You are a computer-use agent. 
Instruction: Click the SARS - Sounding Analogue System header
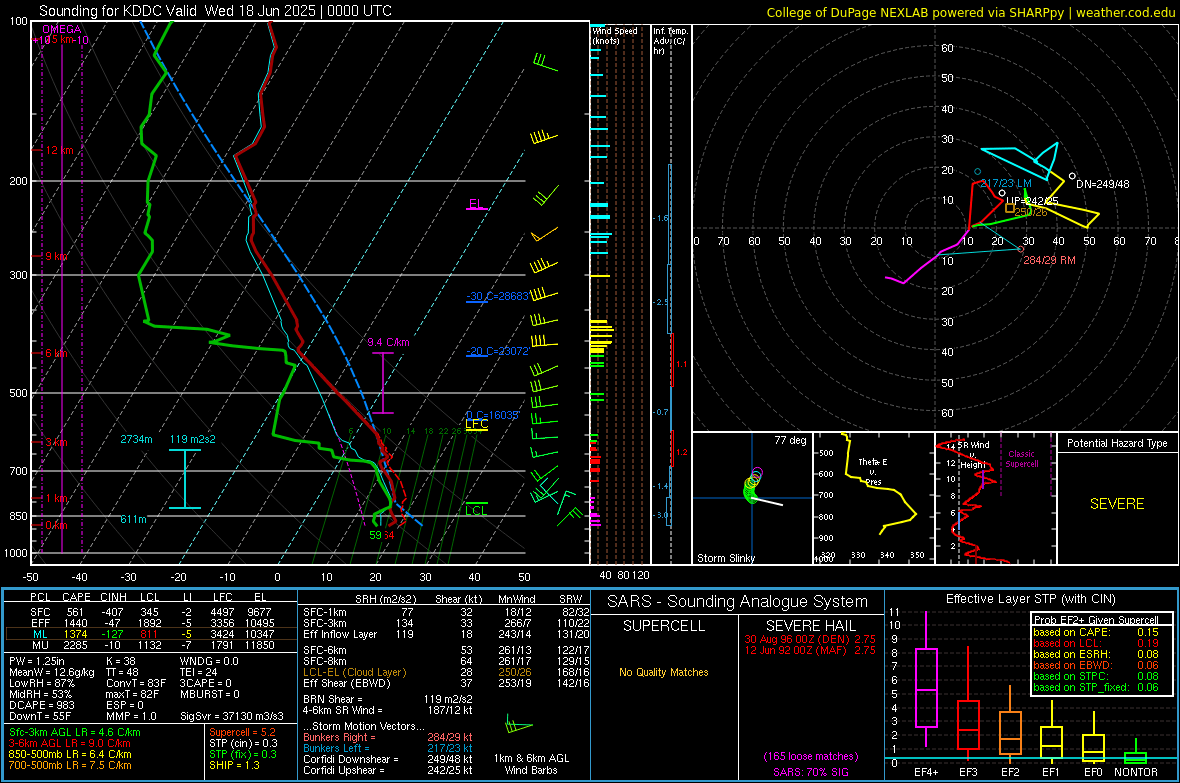pos(737,601)
